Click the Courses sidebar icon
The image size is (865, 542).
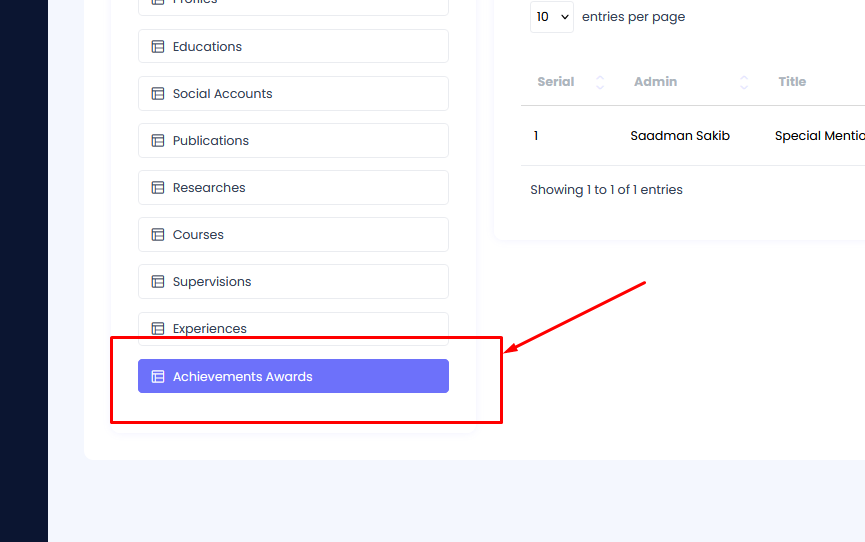coord(157,235)
